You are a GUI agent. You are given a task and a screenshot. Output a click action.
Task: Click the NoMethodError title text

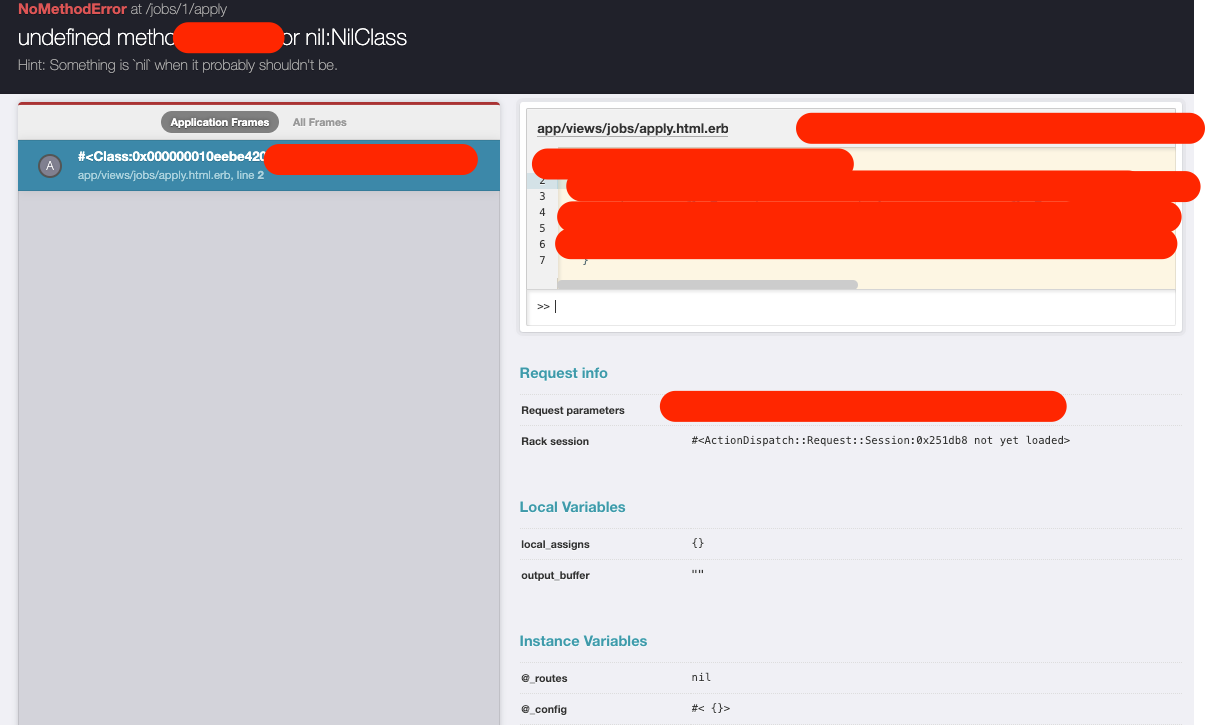[x=72, y=9]
